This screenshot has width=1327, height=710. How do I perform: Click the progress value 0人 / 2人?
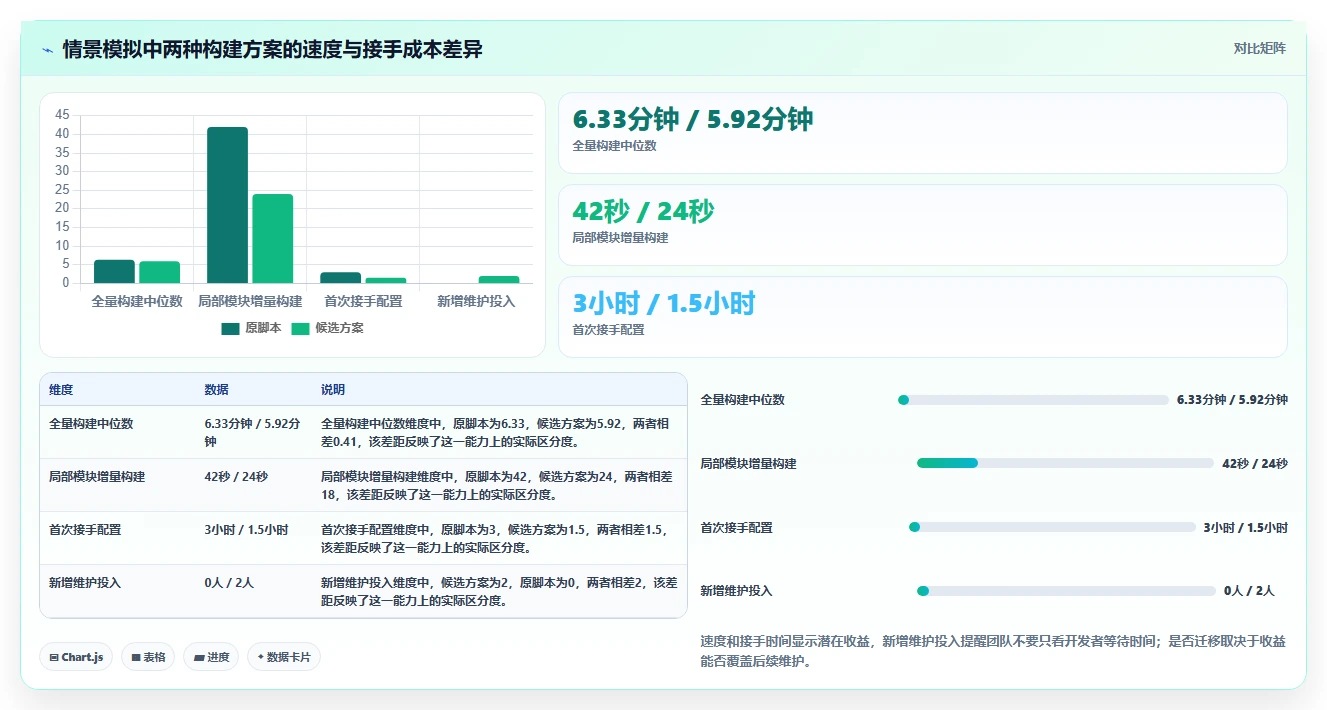[1249, 591]
